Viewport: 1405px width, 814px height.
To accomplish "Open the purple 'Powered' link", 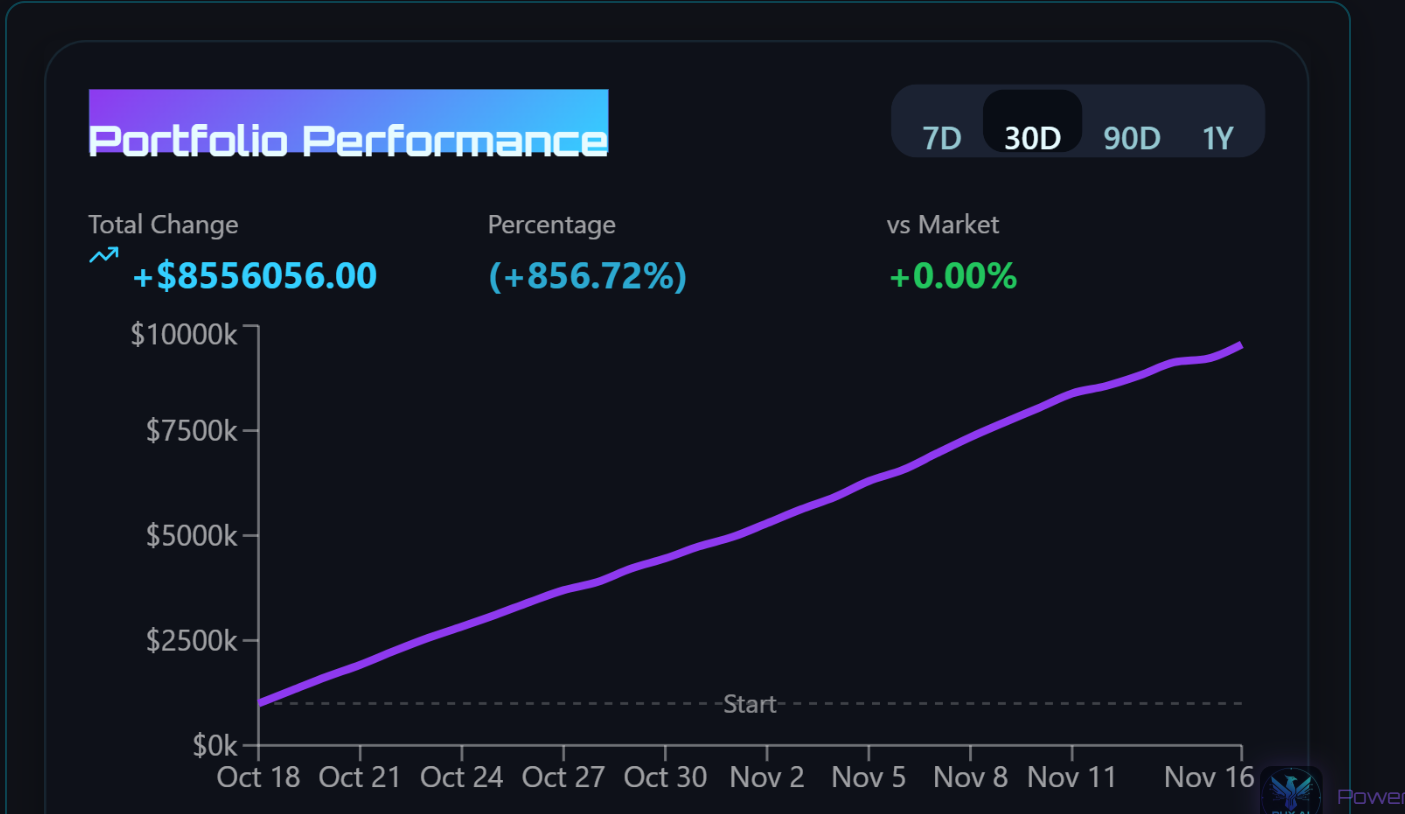I will (1371, 797).
